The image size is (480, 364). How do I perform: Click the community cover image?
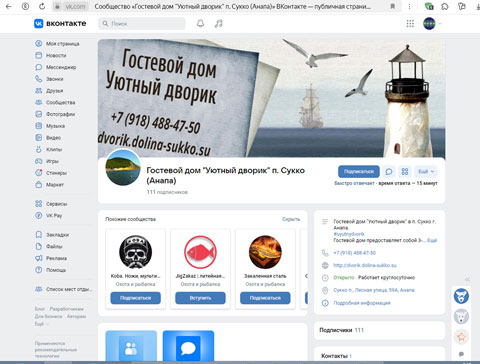271,98
